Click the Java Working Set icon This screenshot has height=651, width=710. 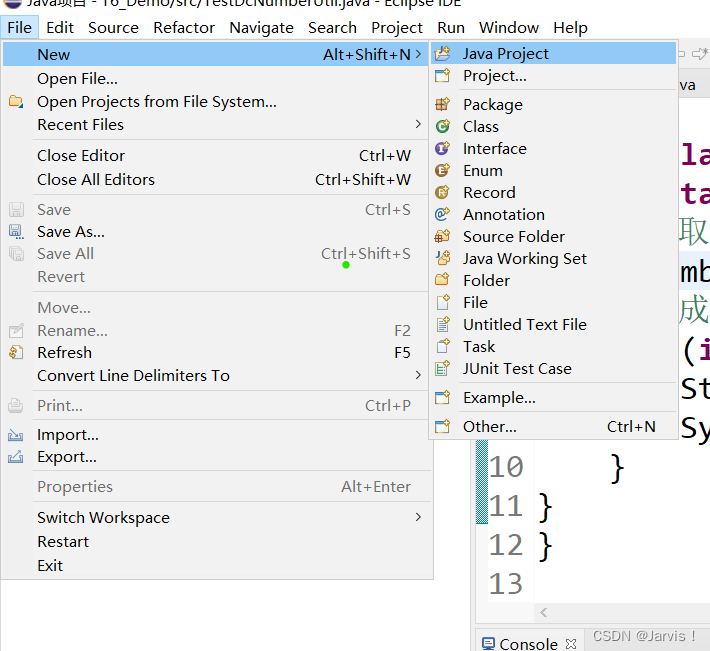pyautogui.click(x=442, y=258)
